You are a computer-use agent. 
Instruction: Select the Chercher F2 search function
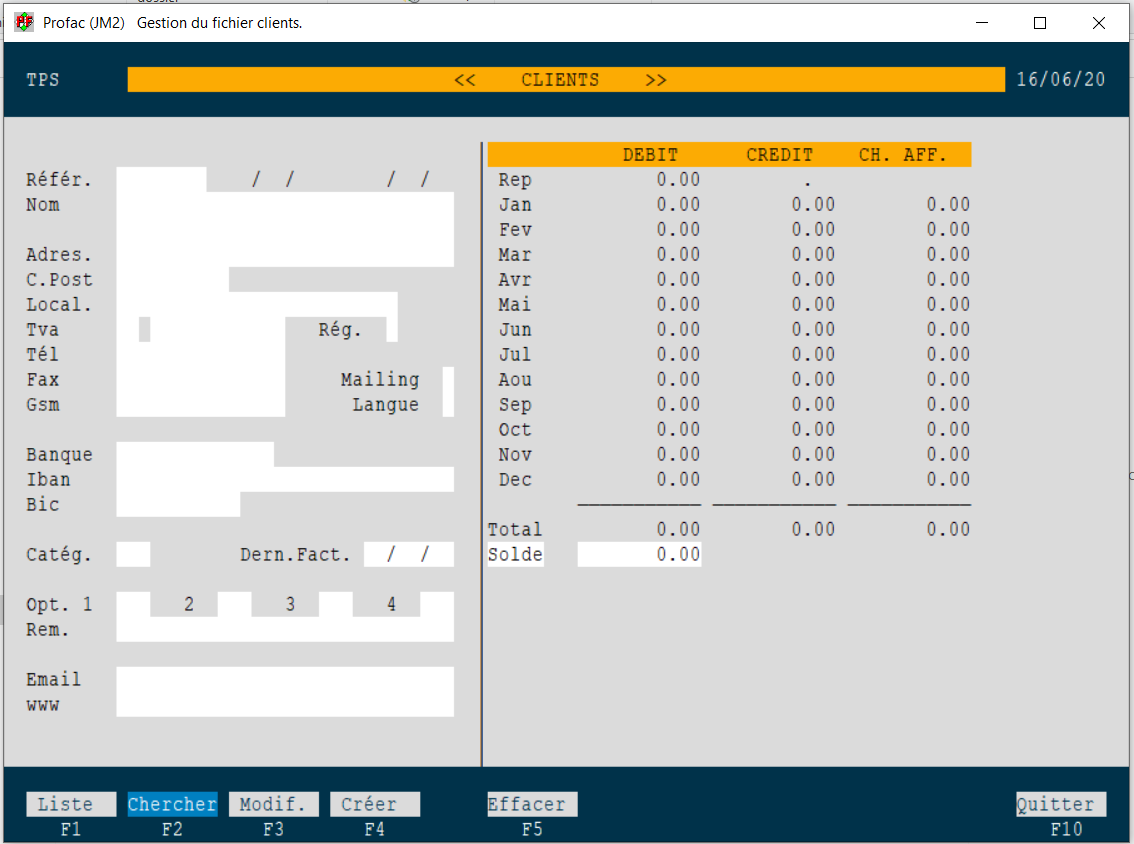point(171,804)
